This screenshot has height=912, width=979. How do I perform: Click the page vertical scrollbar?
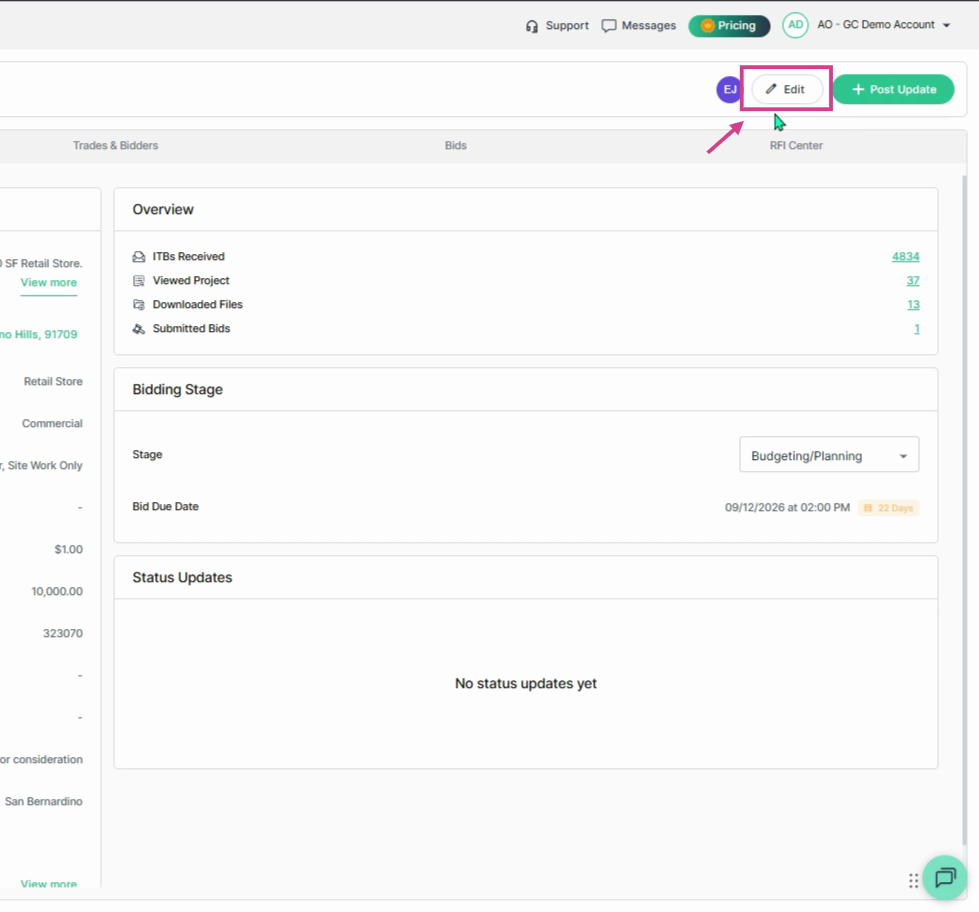(964, 509)
